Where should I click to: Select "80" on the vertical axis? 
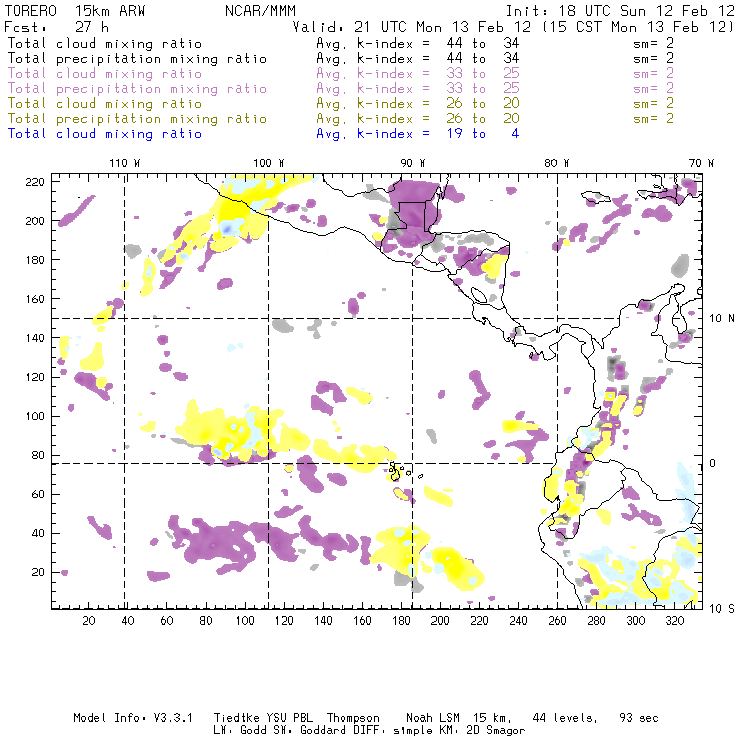38,455
